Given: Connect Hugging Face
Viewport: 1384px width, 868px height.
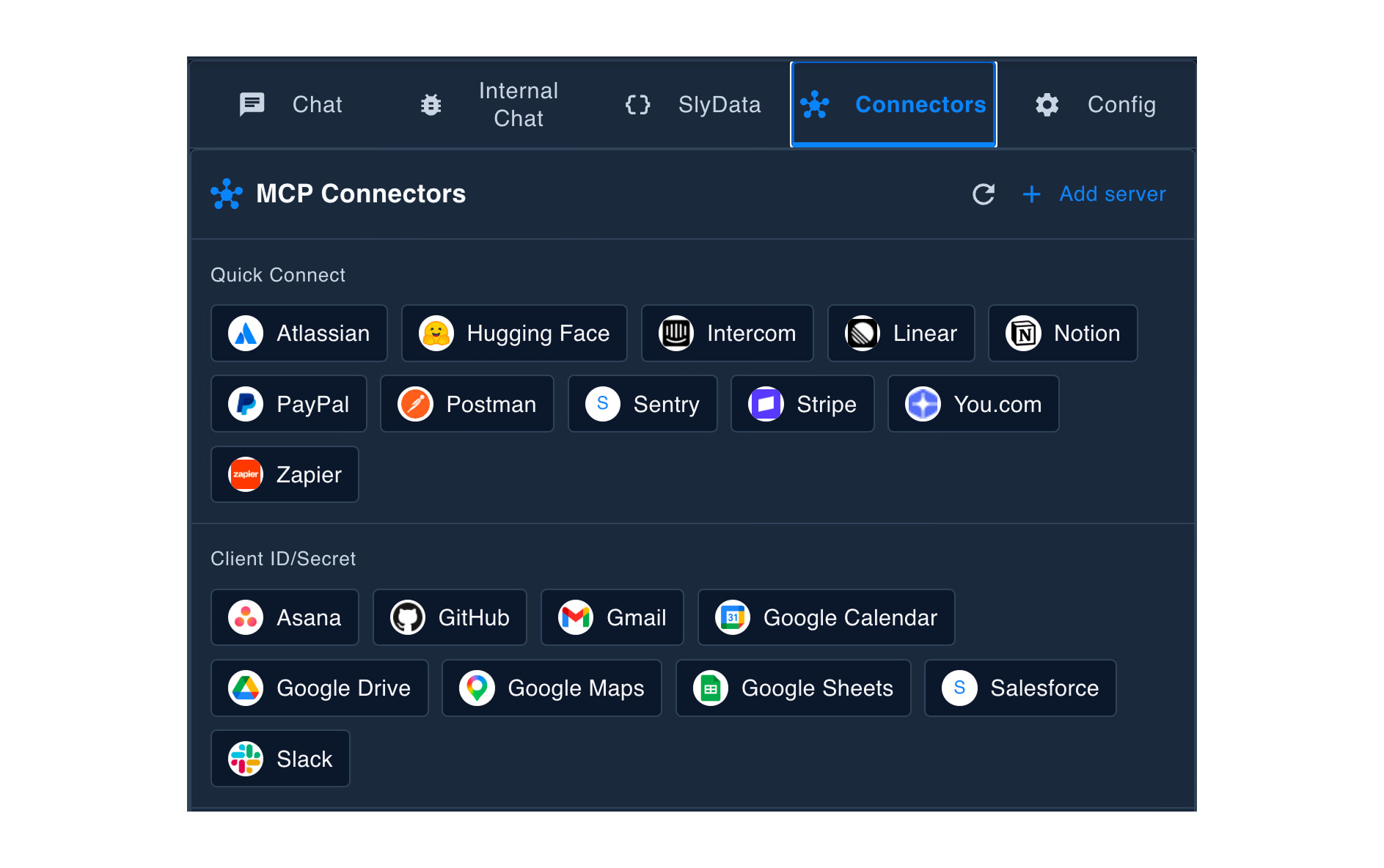Looking at the screenshot, I should (x=514, y=334).
